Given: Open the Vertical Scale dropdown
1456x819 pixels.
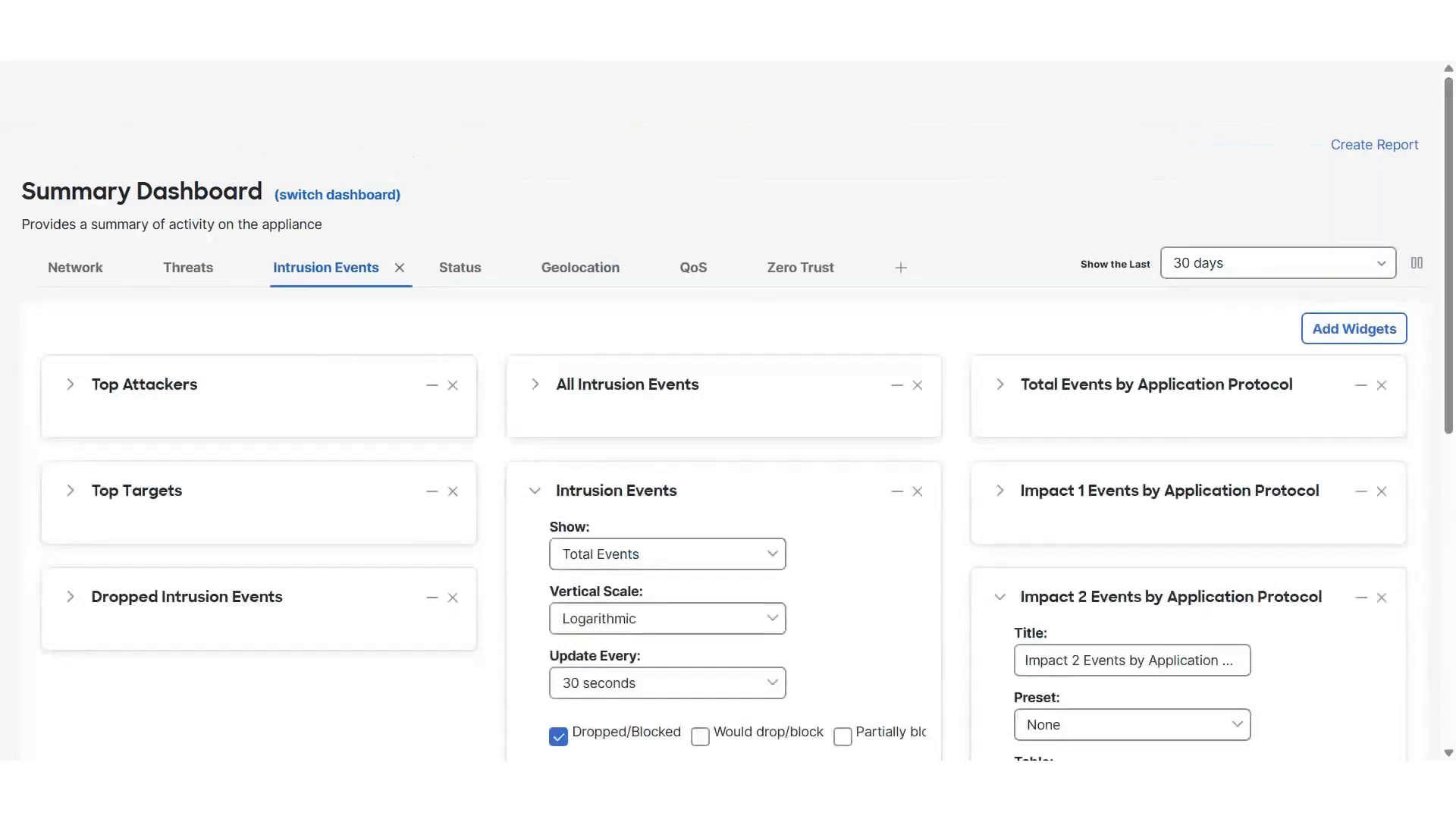Looking at the screenshot, I should coord(667,619).
